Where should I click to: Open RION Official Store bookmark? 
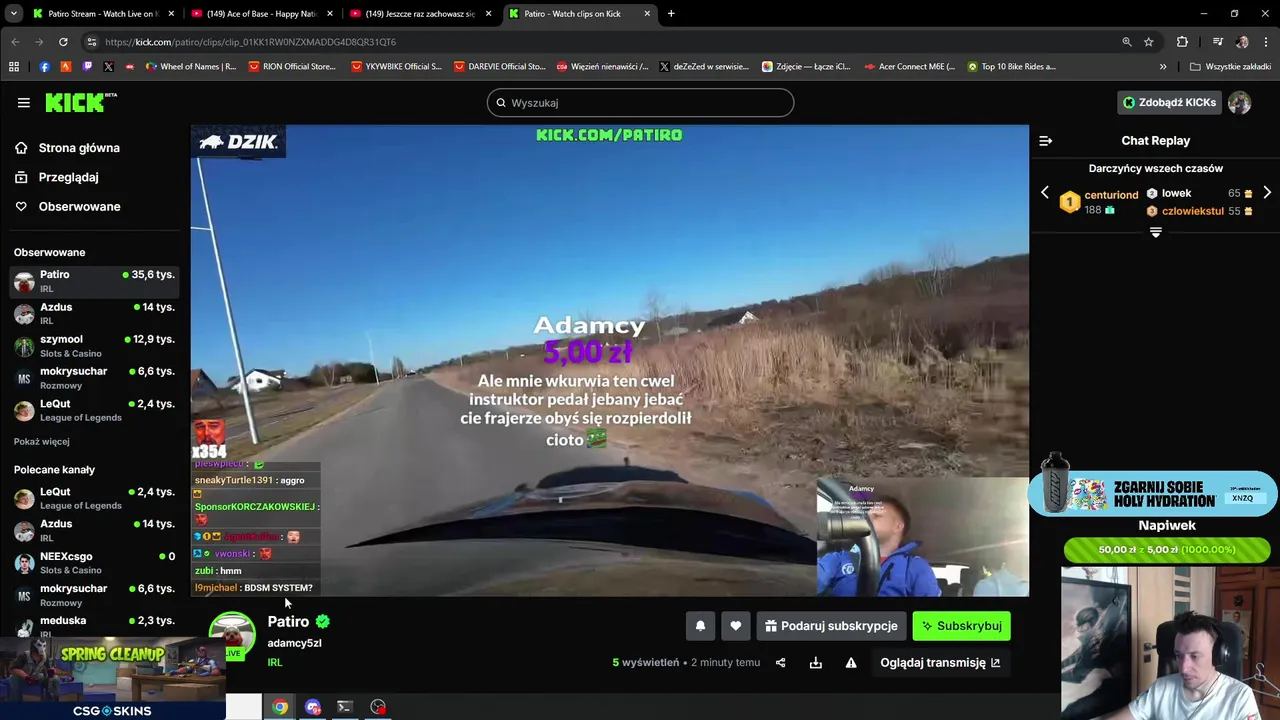[x=290, y=67]
